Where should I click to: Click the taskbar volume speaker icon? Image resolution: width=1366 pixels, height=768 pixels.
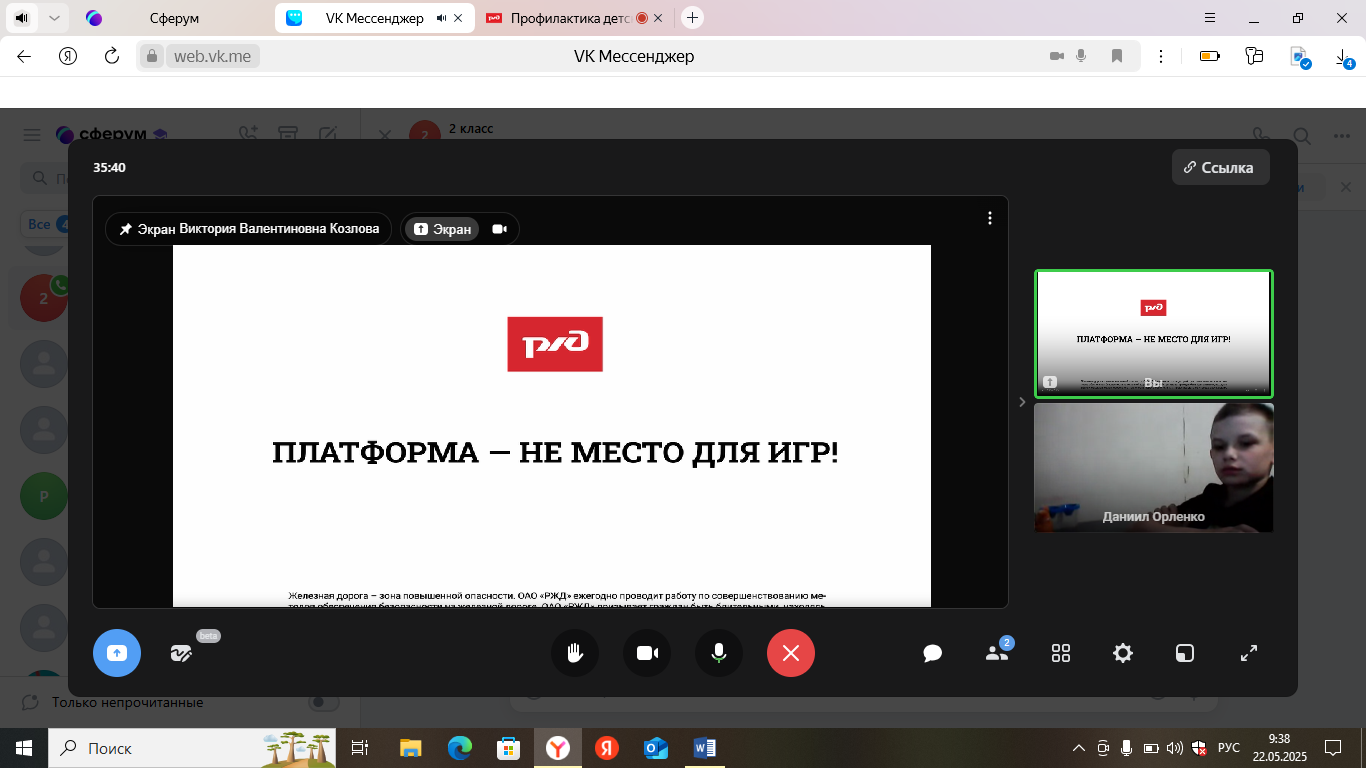(1175, 748)
